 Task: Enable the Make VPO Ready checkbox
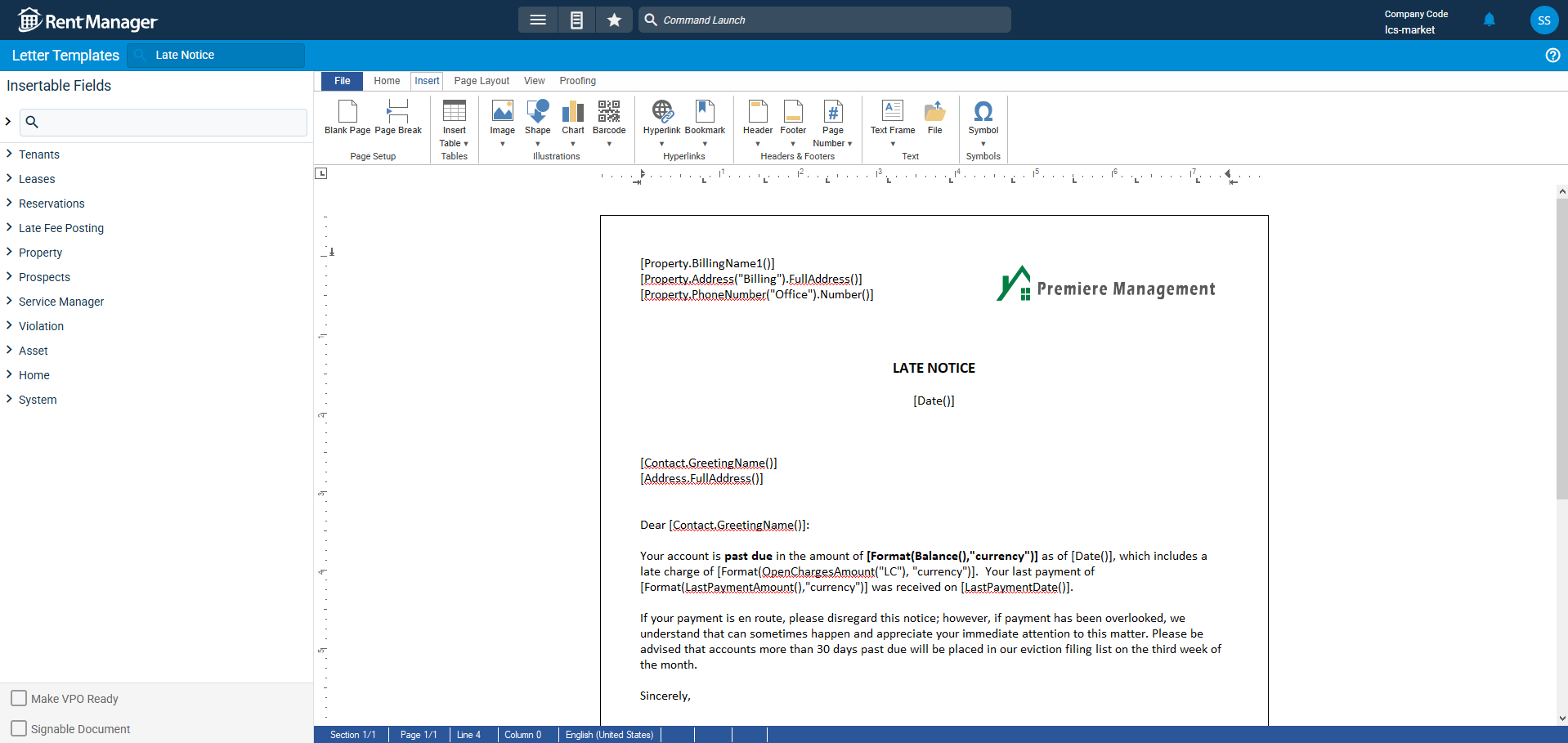[x=19, y=698]
